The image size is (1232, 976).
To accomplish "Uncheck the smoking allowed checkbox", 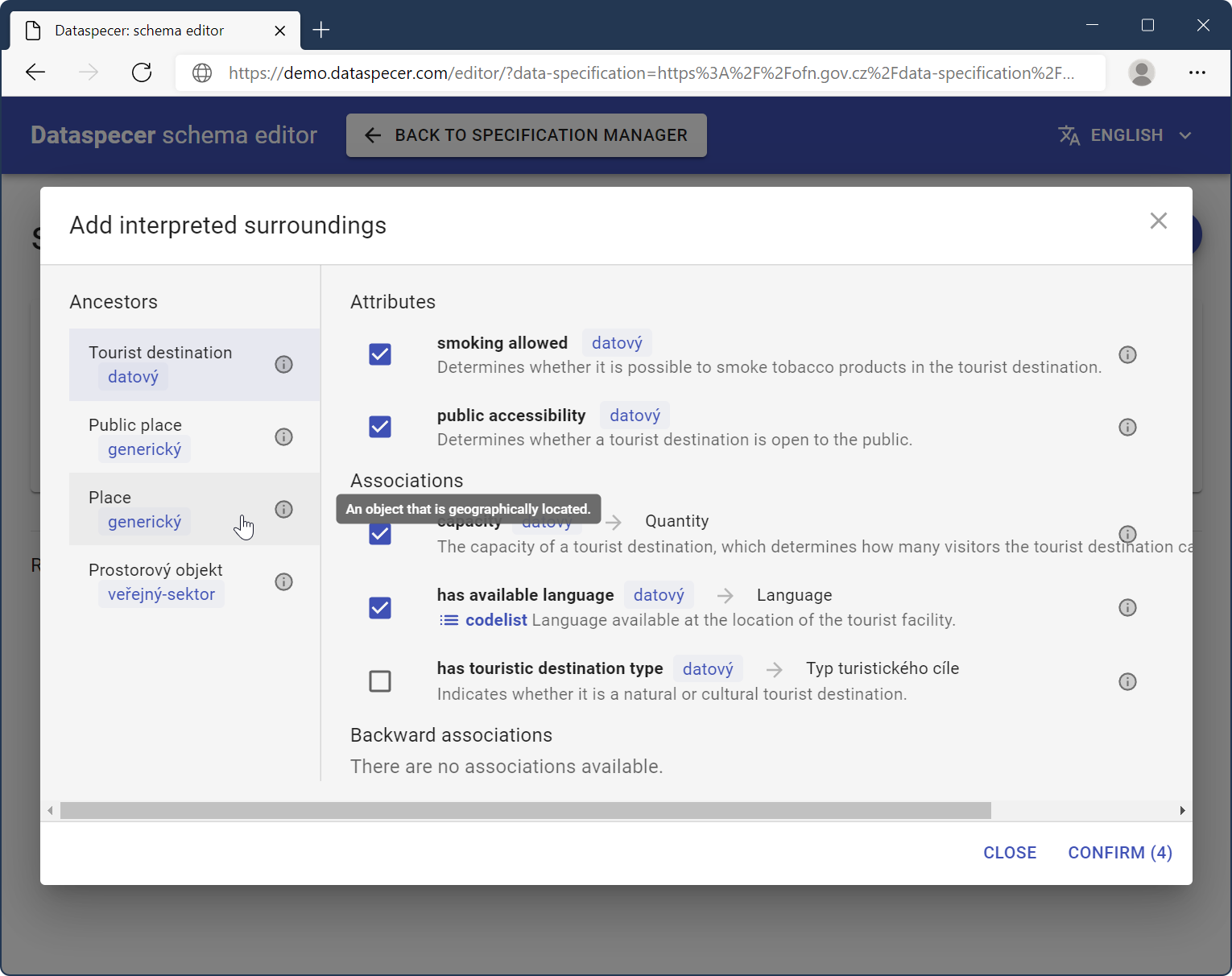I will pyautogui.click(x=380, y=355).
